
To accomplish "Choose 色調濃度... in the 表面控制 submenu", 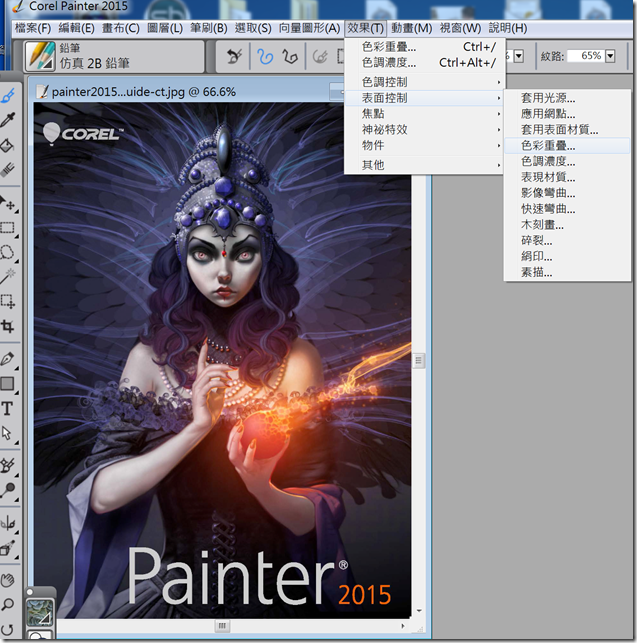I will (567, 161).
